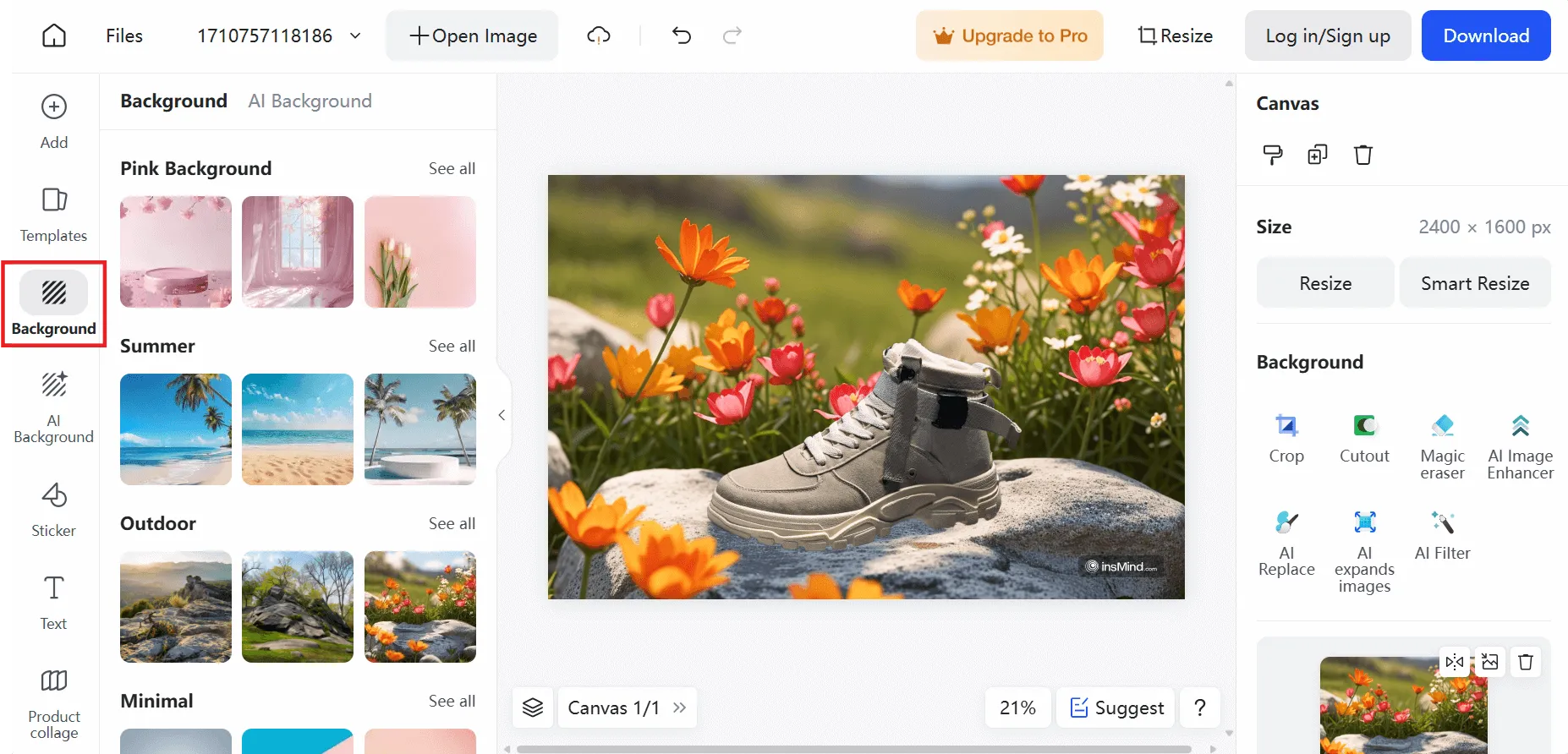See all Summer backgrounds

[x=452, y=346]
